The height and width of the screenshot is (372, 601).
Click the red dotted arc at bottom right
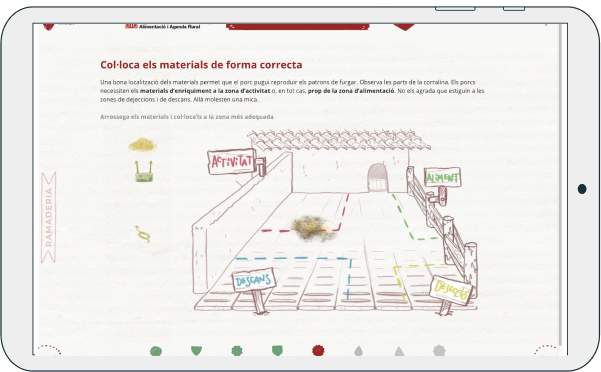click(546, 349)
